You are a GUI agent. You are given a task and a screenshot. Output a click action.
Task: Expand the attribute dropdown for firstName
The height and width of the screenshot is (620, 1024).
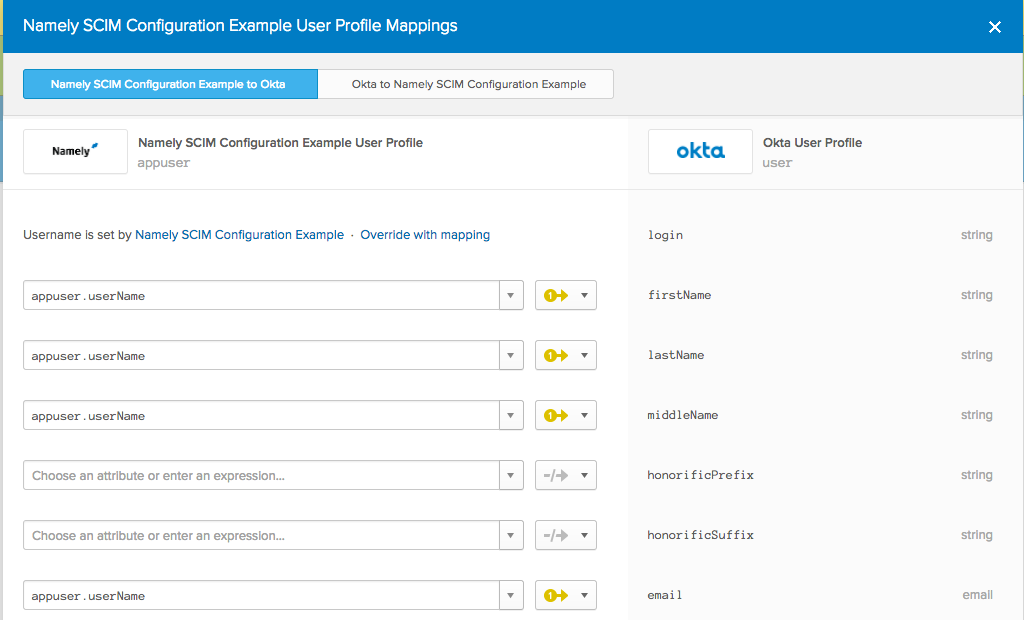(x=511, y=296)
